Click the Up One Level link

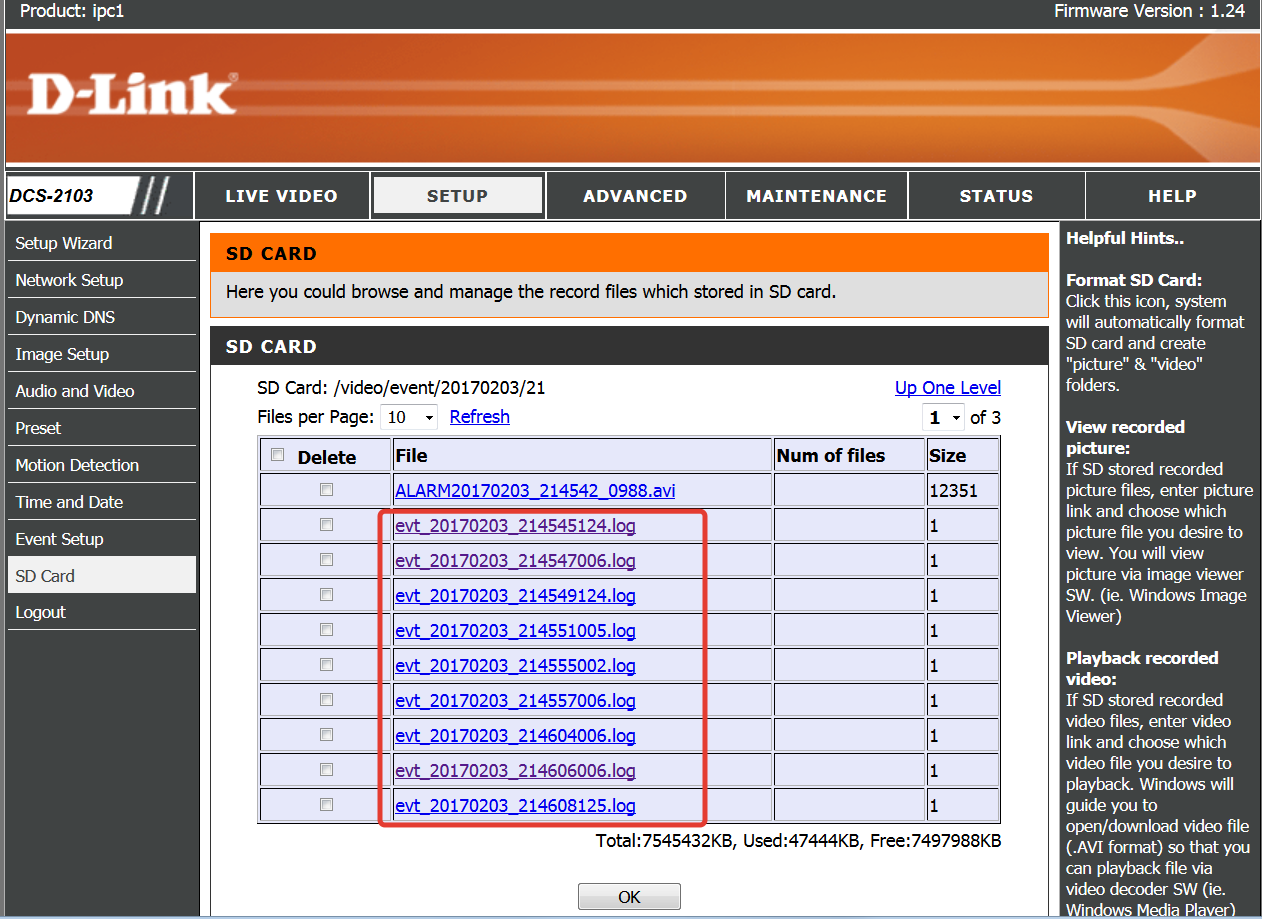tap(948, 388)
